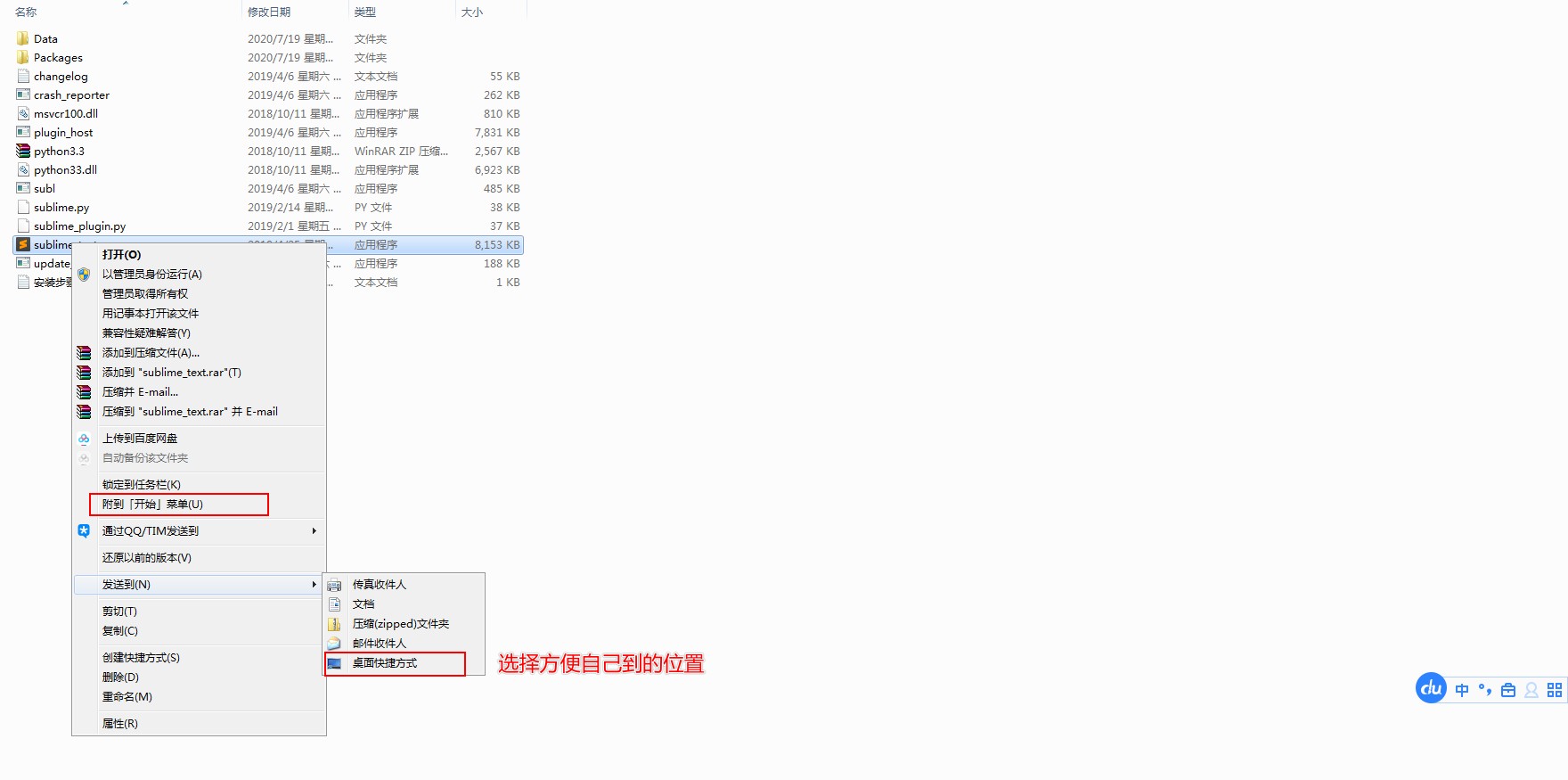This screenshot has height=780, width=1568.
Task: Open the IME toolbox icon
Action: point(1508,690)
